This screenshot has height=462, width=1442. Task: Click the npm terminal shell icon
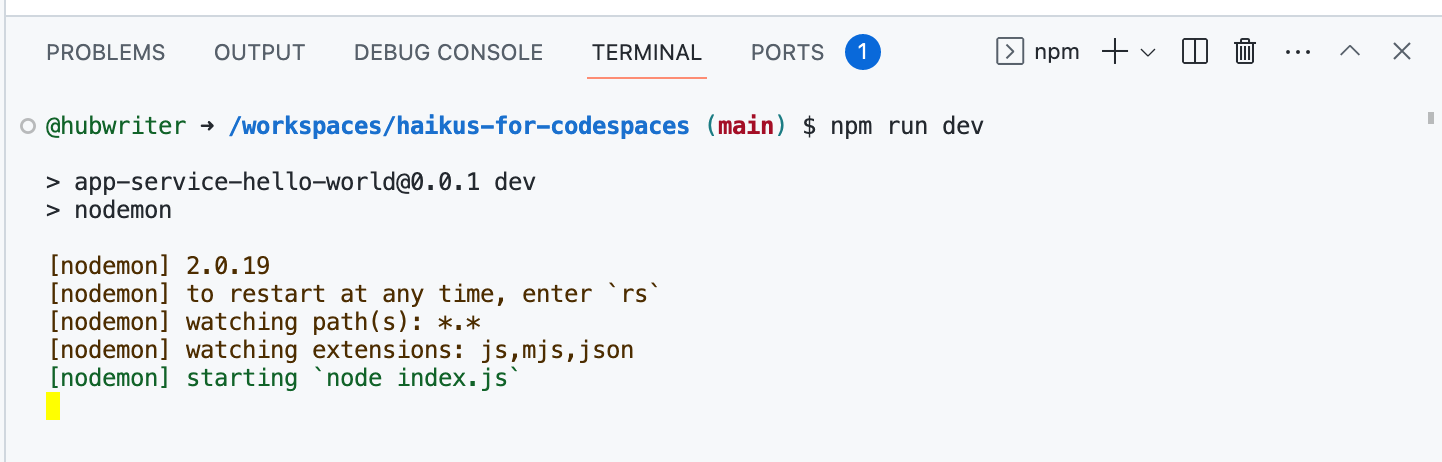coord(1010,52)
